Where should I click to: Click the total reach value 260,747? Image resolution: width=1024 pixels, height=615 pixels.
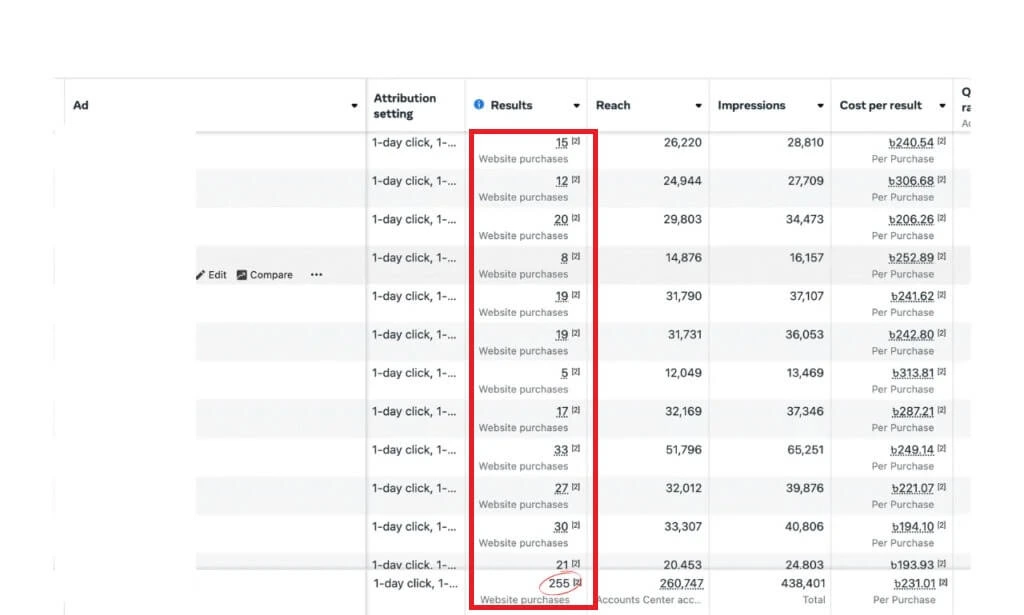click(681, 583)
